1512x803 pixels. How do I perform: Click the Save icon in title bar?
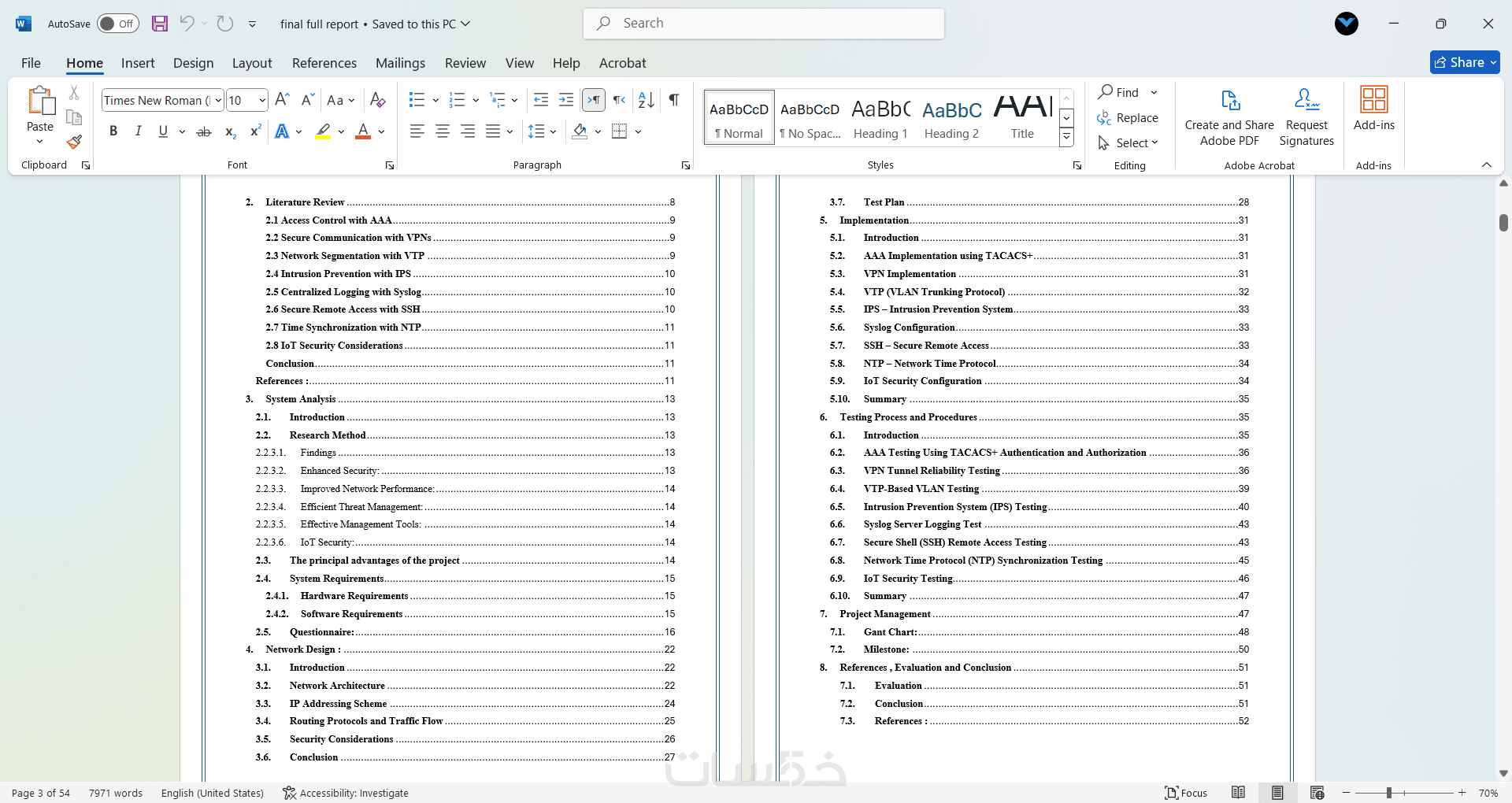pos(160,24)
